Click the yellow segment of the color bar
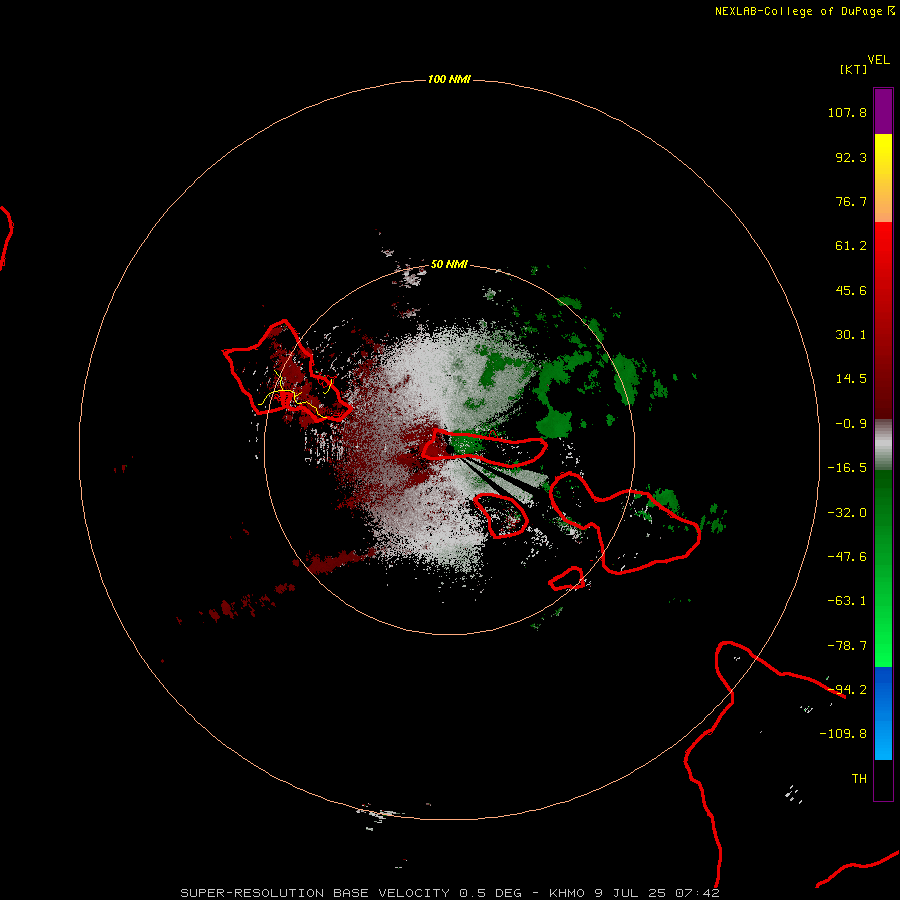Screen dimensions: 900x900 [883, 178]
